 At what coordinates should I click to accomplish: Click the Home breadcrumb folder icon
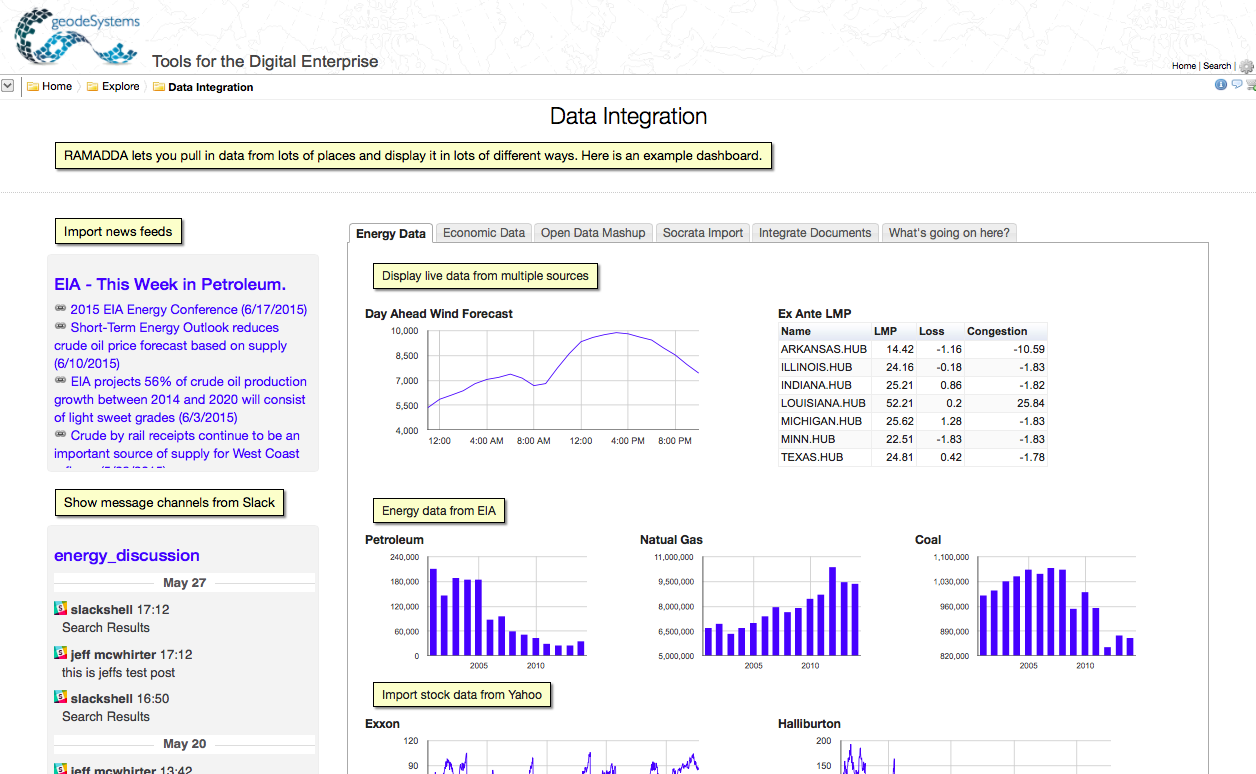click(33, 87)
